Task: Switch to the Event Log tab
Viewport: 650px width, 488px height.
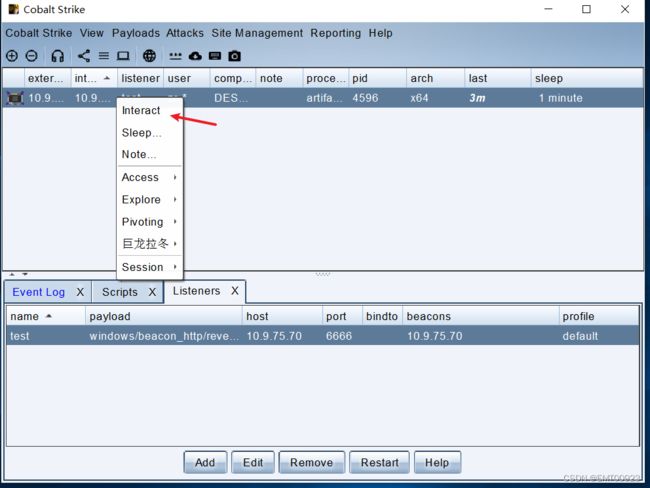Action: [x=39, y=292]
